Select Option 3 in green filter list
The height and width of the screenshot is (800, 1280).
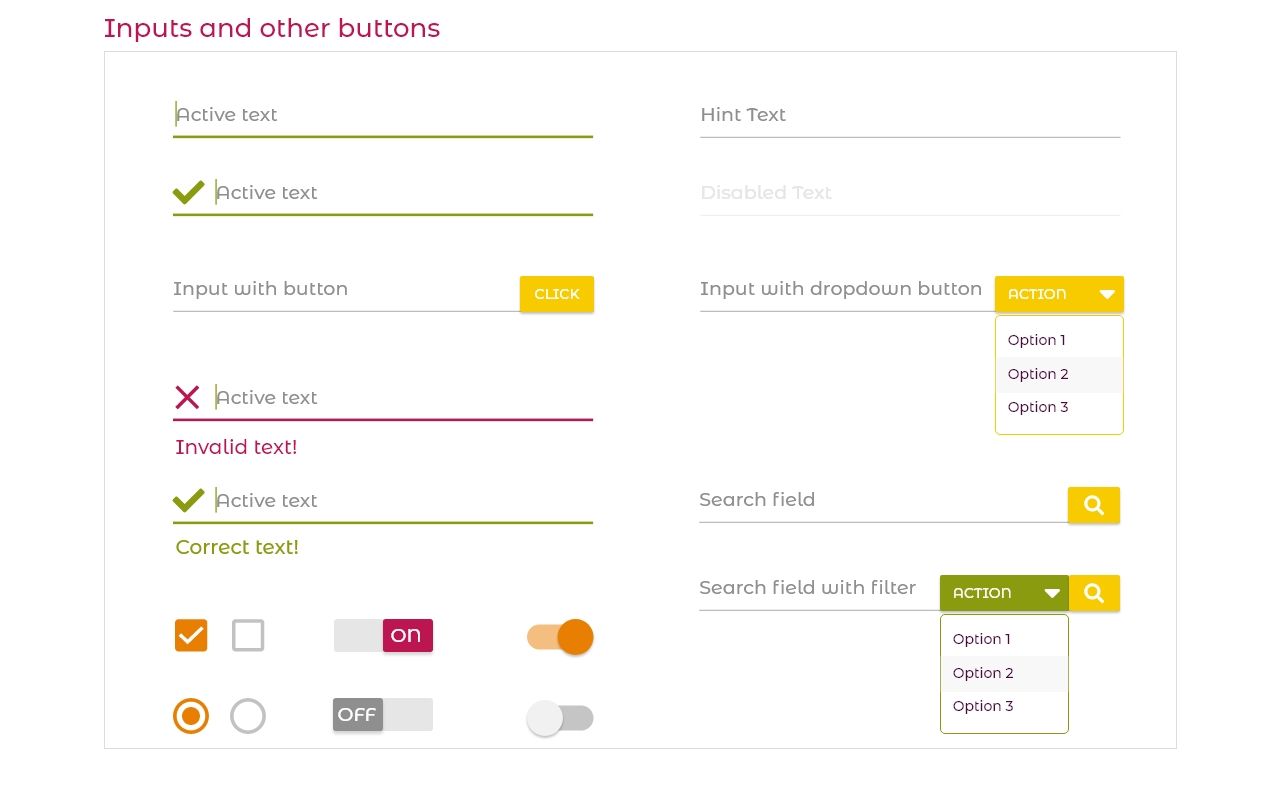click(x=983, y=706)
